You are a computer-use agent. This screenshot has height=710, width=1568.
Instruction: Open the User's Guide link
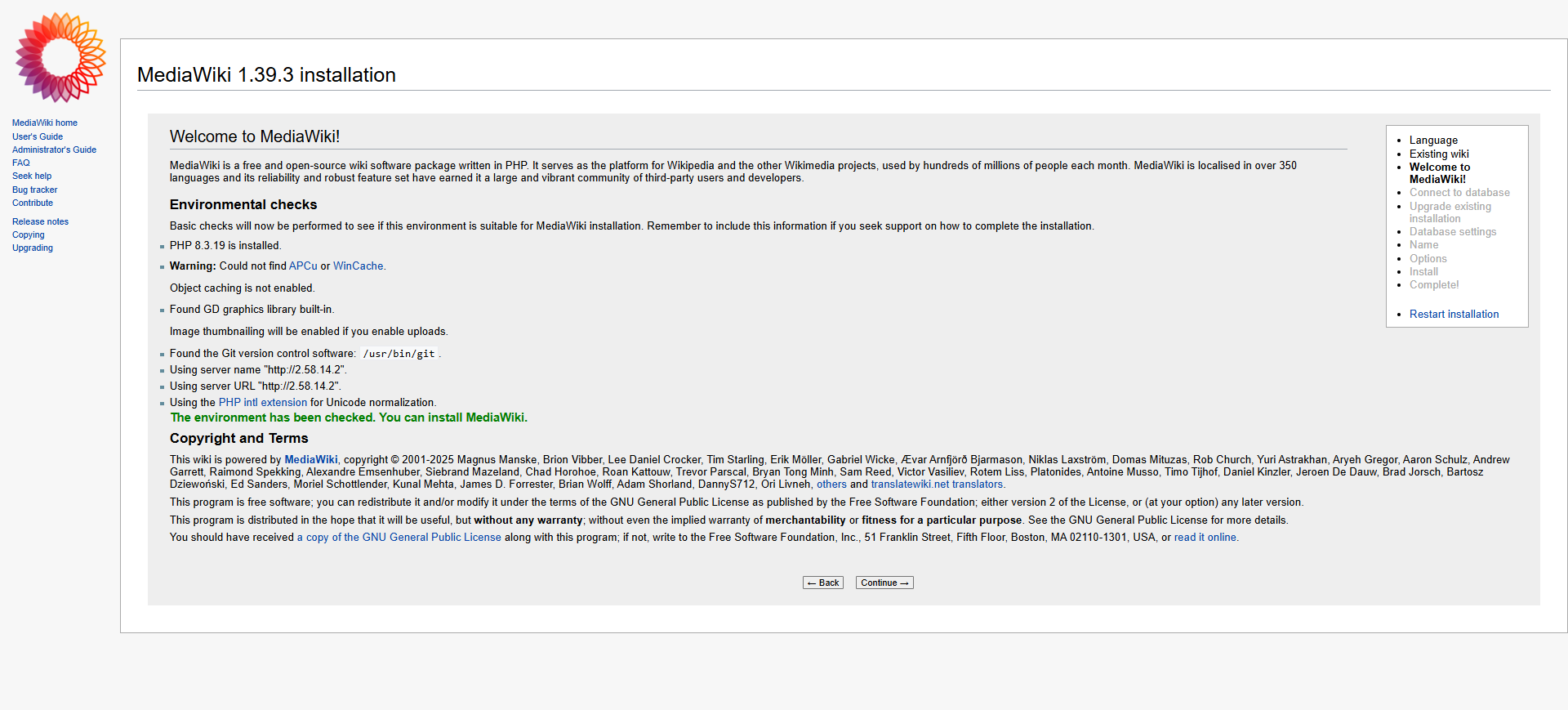point(38,136)
